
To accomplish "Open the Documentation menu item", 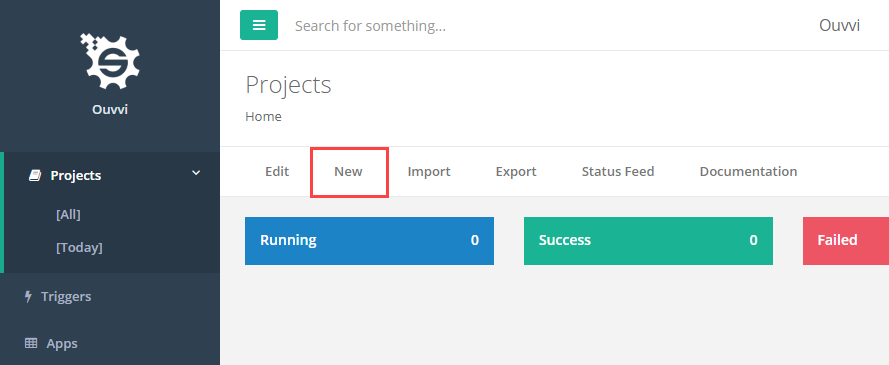I will 748,171.
